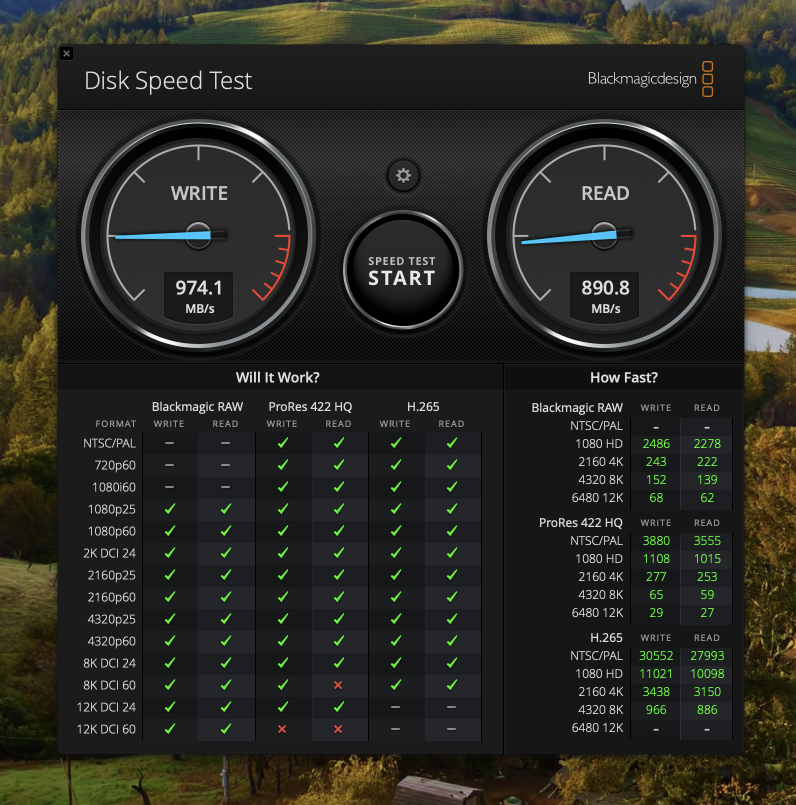Click the 12K DCI 24 H.265 write dash
This screenshot has width=796, height=805.
[x=395, y=707]
